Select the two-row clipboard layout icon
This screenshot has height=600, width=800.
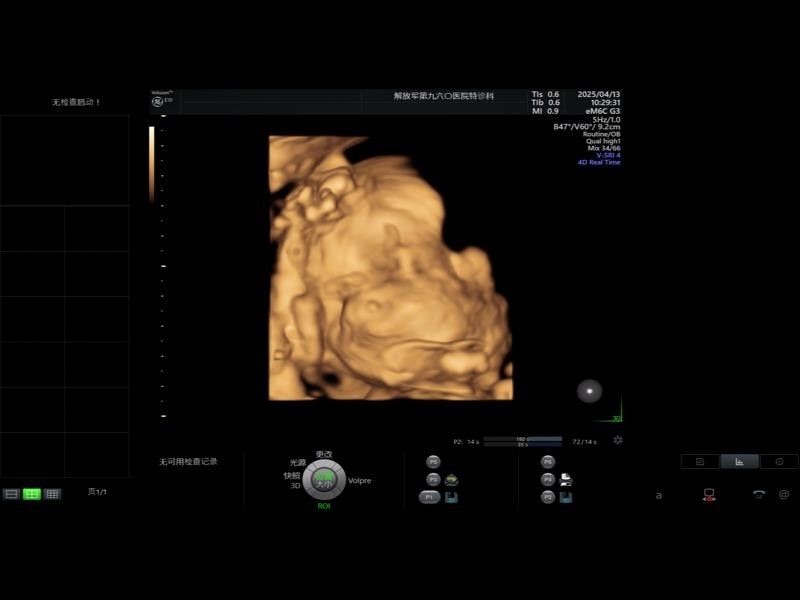(x=11, y=494)
